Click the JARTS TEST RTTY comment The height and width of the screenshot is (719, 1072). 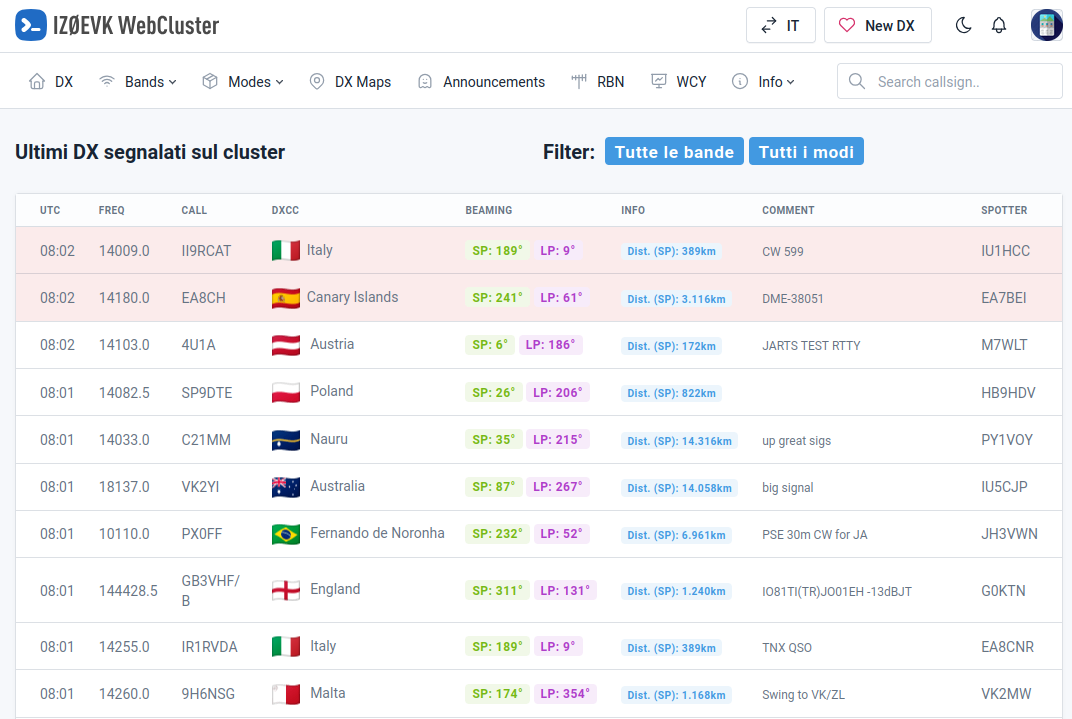pyautogui.click(x=811, y=346)
